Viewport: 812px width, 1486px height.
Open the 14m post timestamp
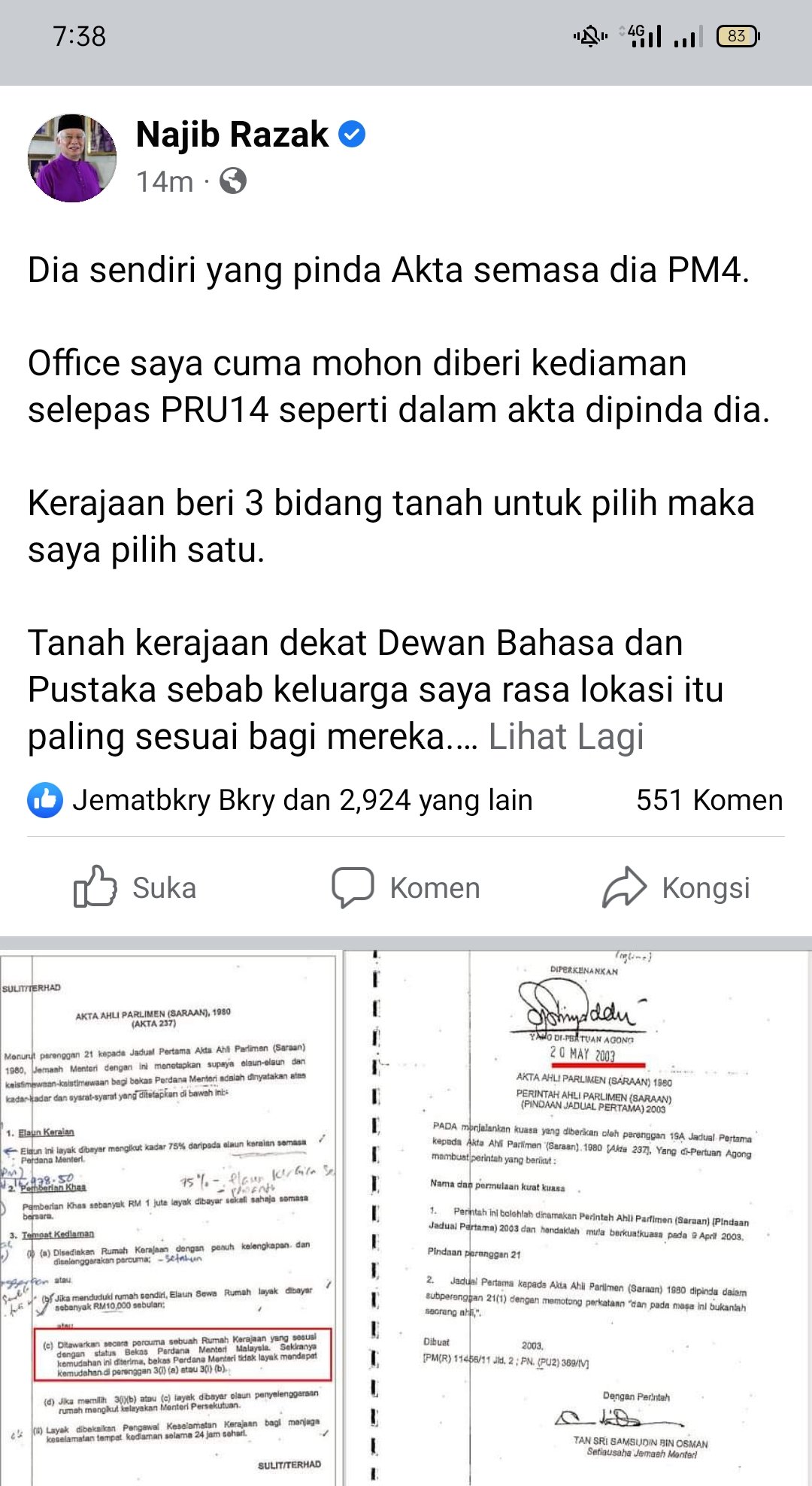point(165,181)
